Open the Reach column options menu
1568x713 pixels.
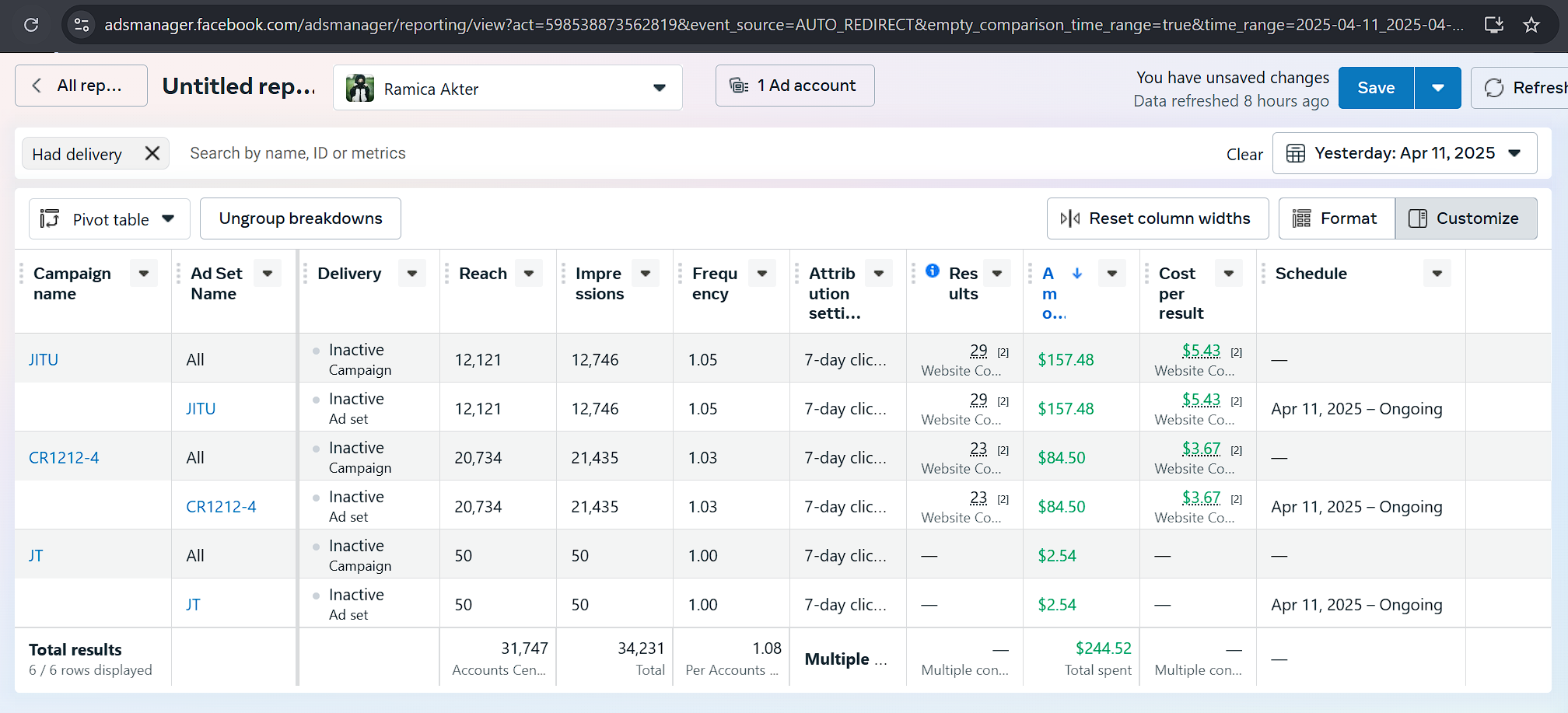[529, 273]
